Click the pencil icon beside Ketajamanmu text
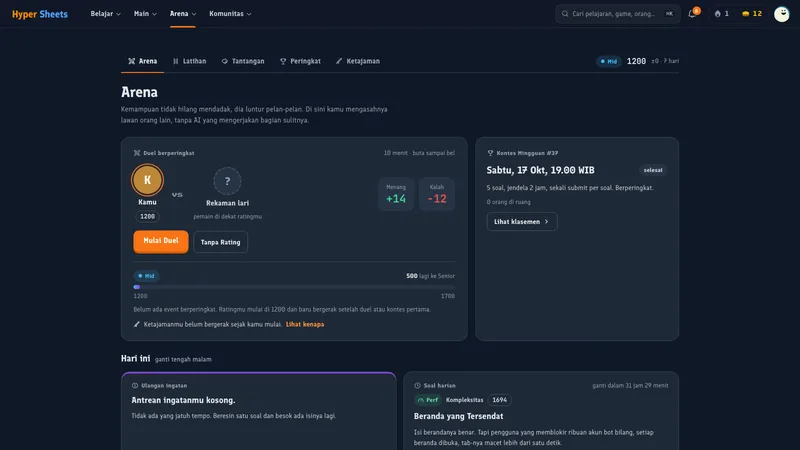 pyautogui.click(x=137, y=324)
